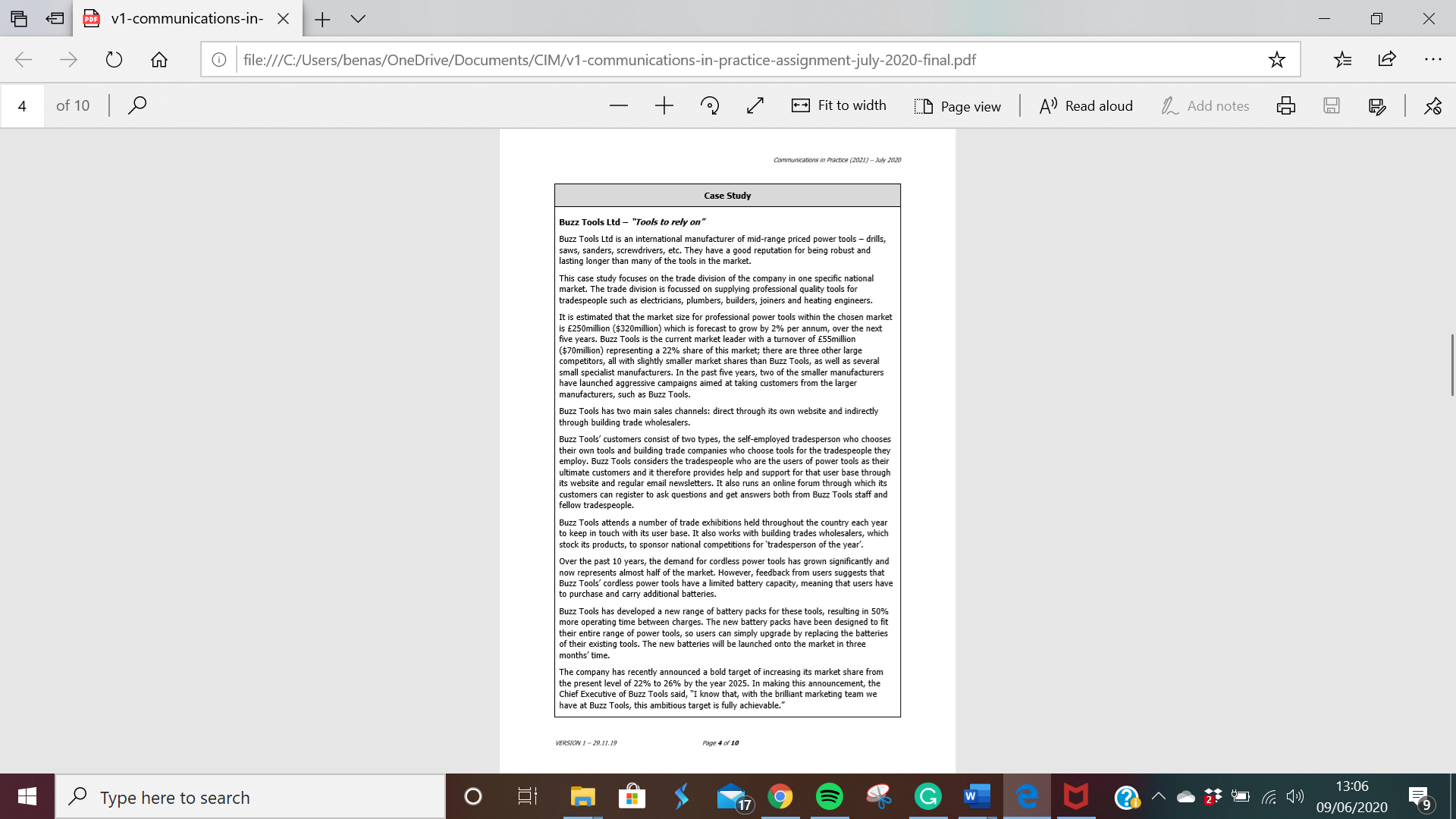
Task: Click the PDF search magnifier icon
Action: 137,105
